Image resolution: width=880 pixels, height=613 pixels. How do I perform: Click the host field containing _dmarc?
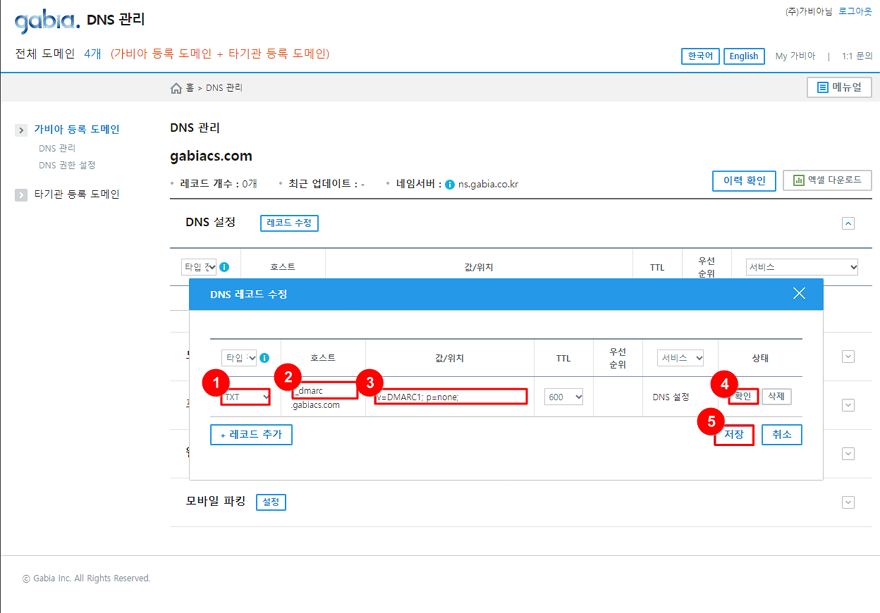point(324,391)
